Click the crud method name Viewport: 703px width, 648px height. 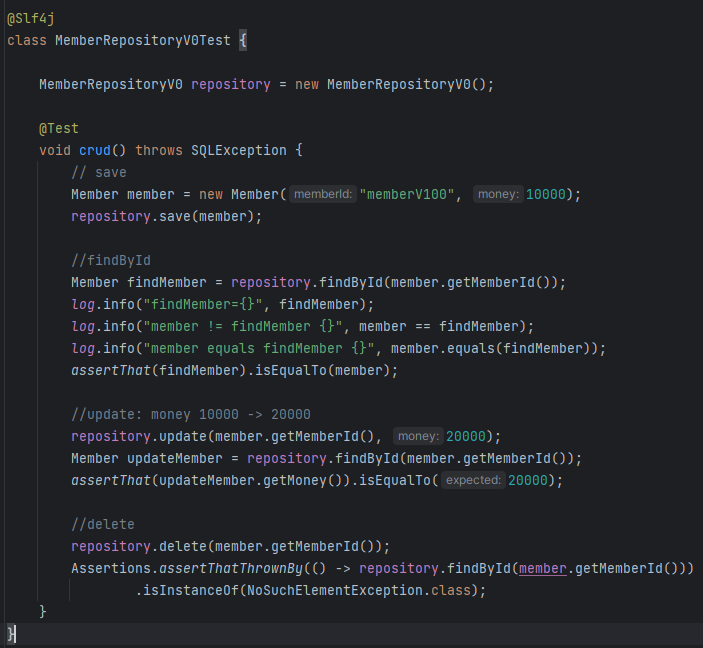[x=95, y=150]
